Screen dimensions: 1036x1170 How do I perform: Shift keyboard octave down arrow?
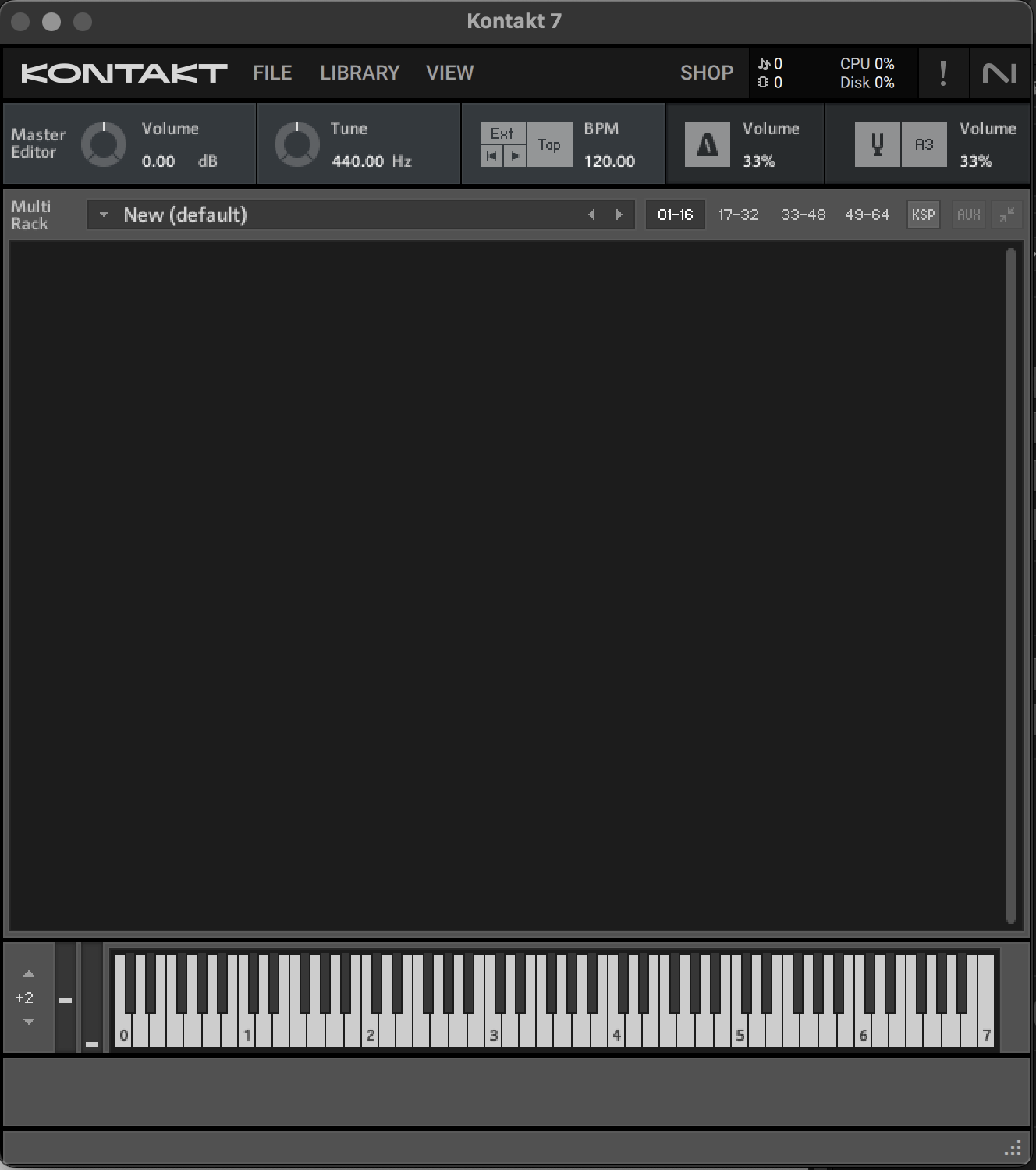(29, 1022)
